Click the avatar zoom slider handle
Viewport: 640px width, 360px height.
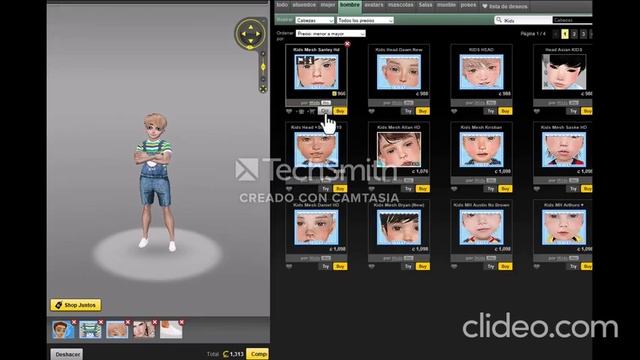point(263,67)
